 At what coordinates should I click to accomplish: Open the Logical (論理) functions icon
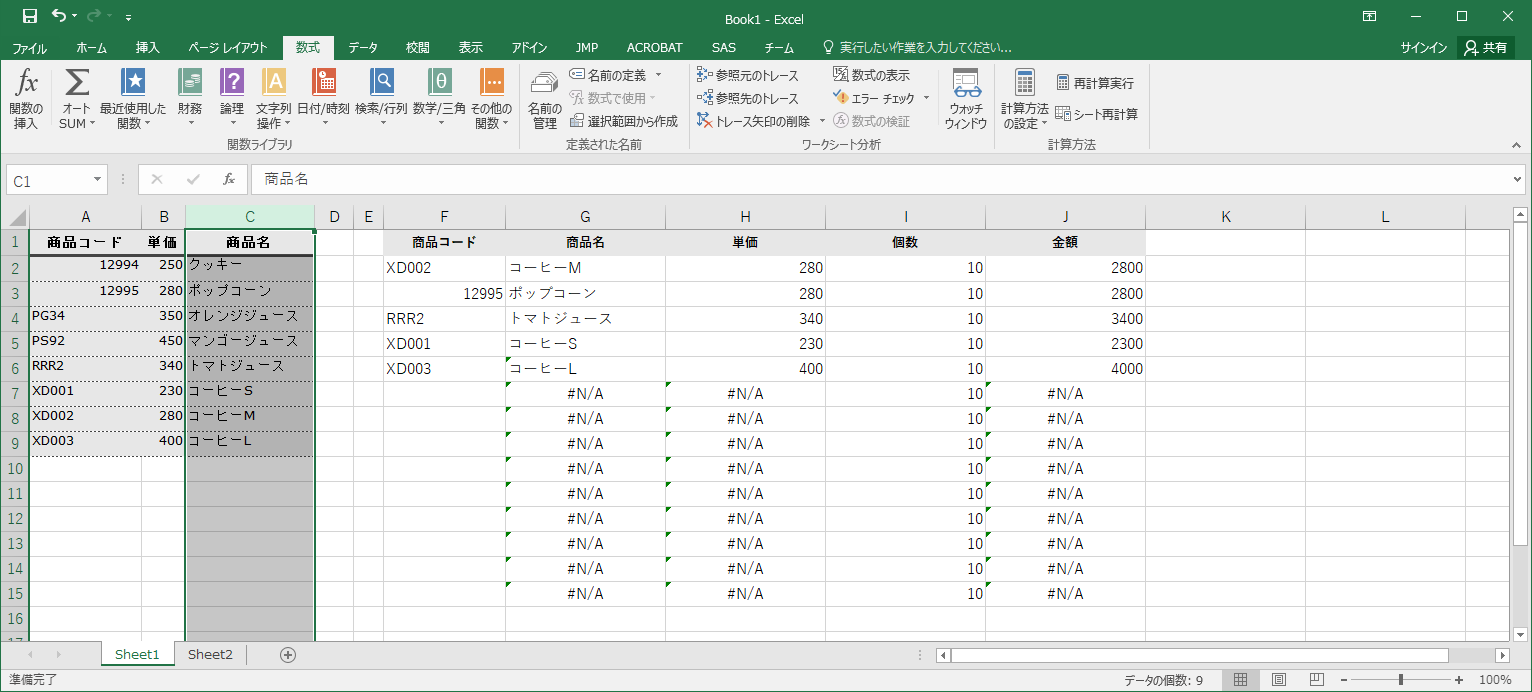232,98
